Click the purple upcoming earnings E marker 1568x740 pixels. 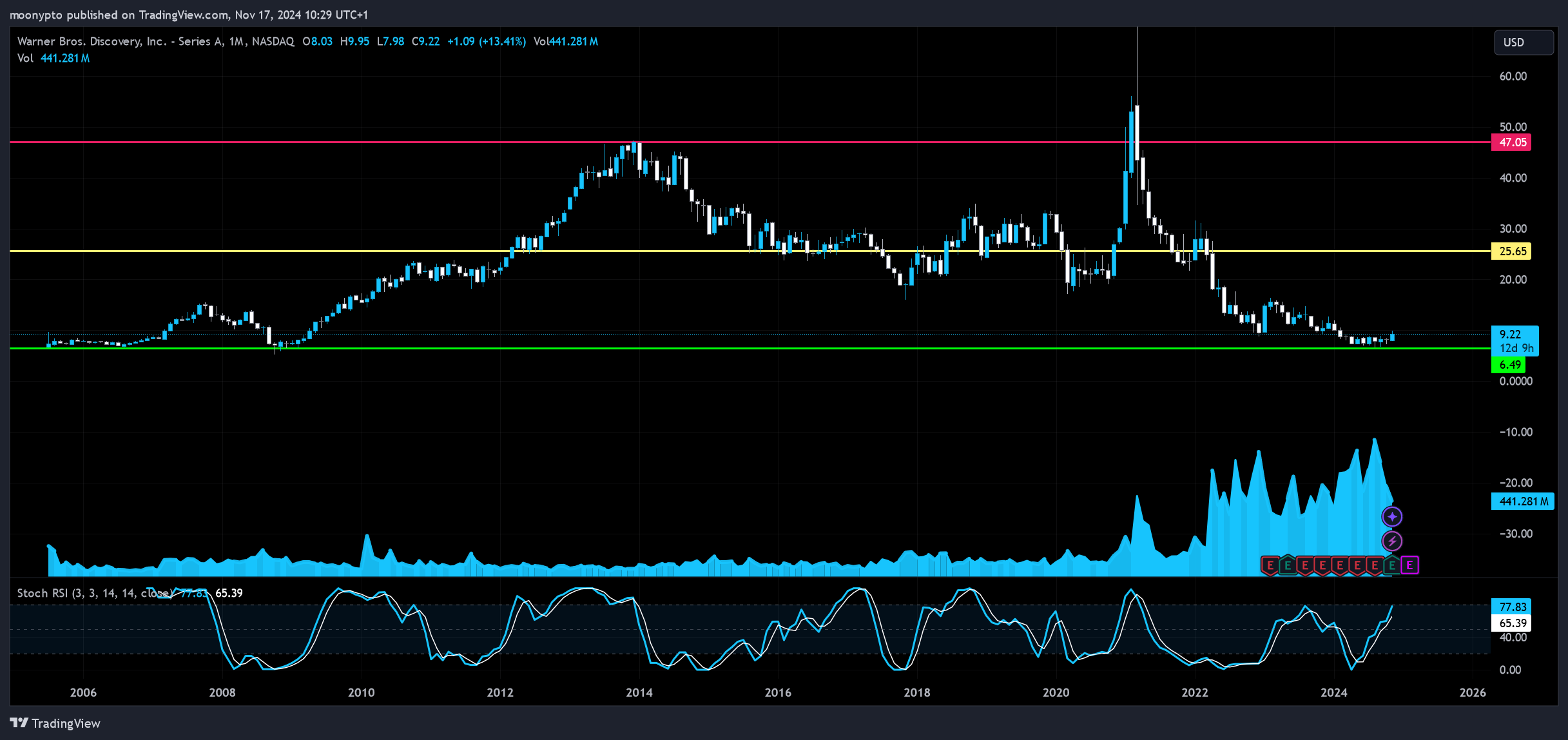click(x=1409, y=565)
